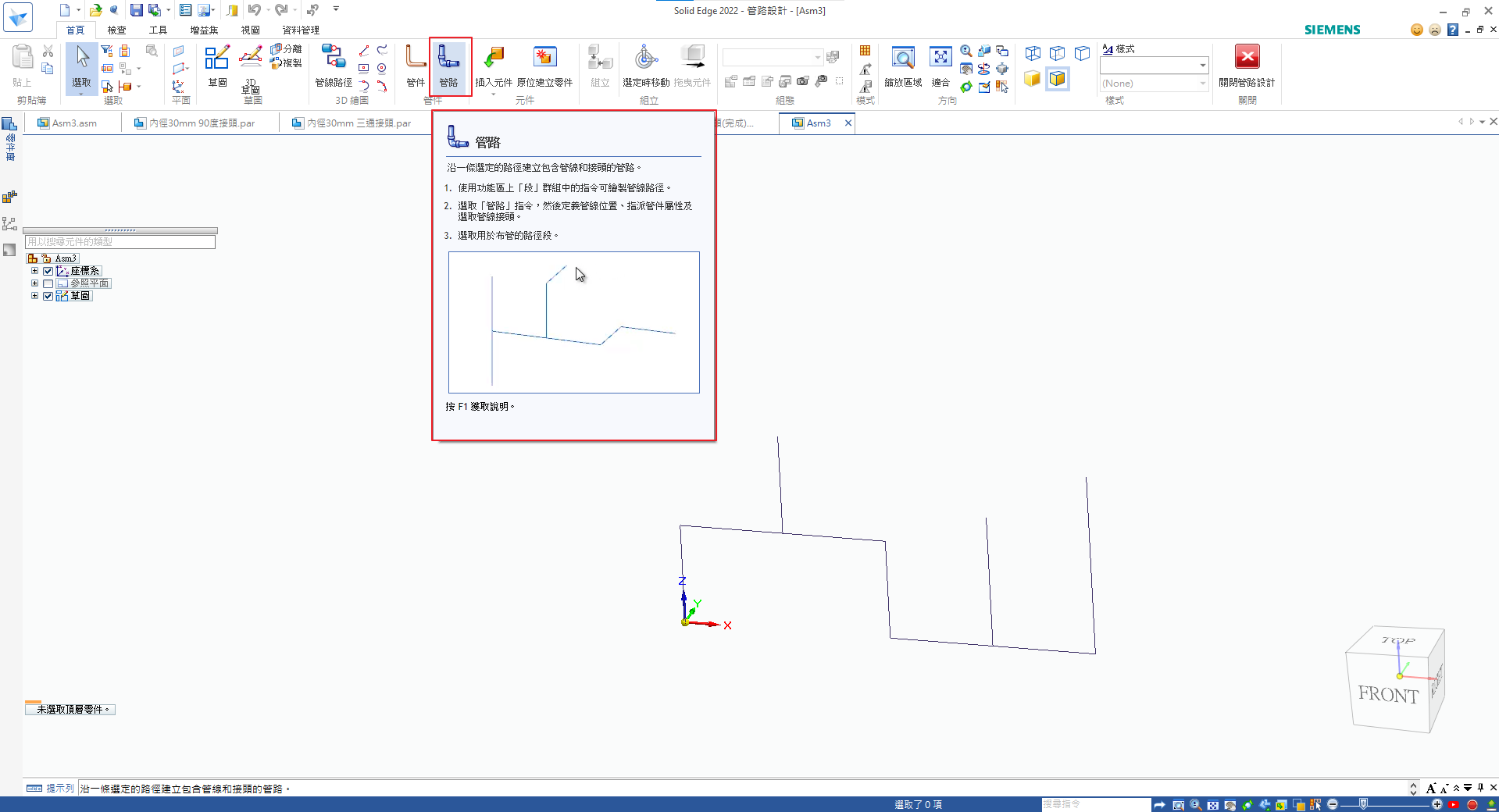Open the dropdown arrow under 選取 button
Screen dimensions: 1499x812
point(82,94)
